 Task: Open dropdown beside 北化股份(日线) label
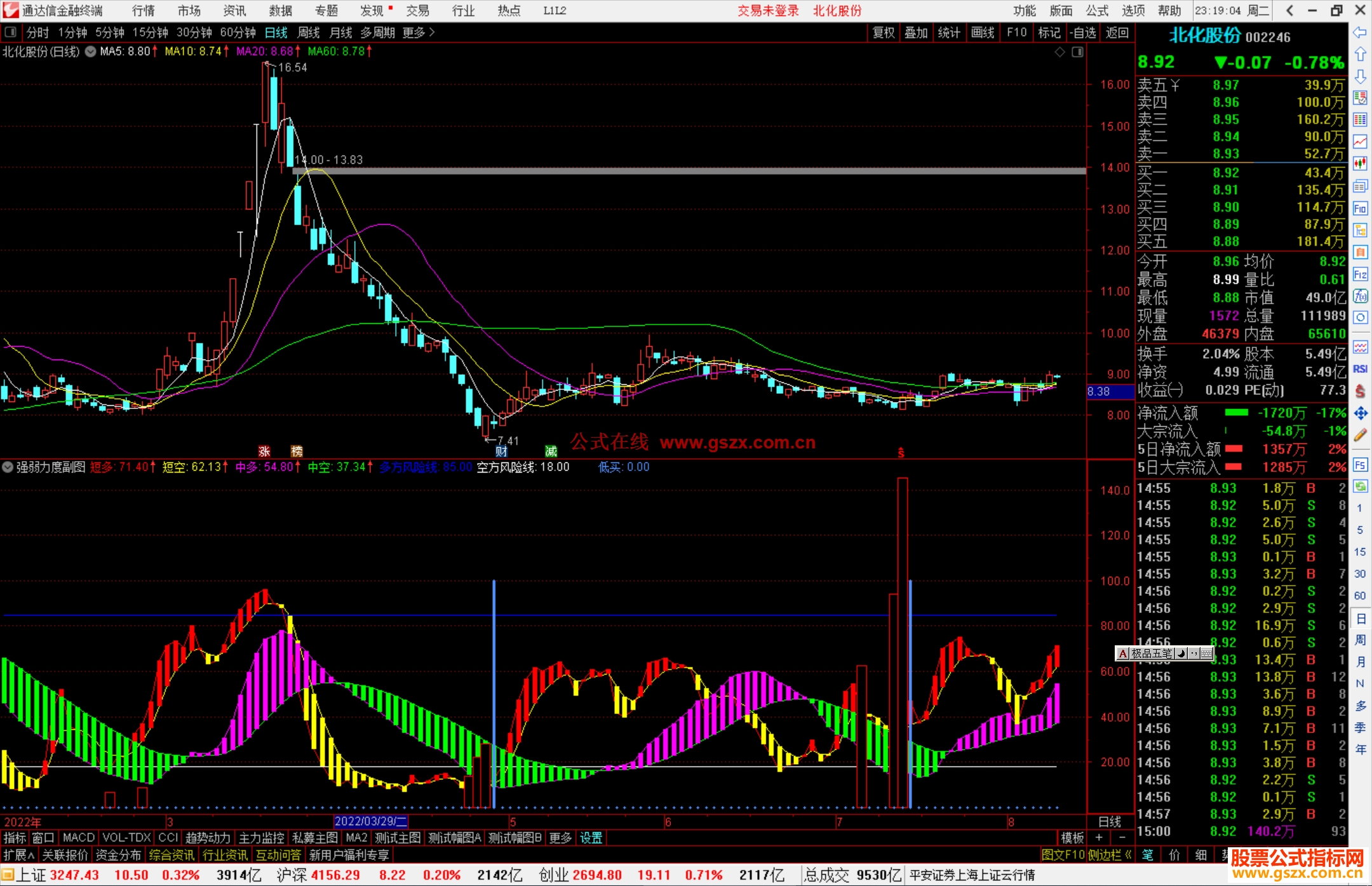pos(90,51)
